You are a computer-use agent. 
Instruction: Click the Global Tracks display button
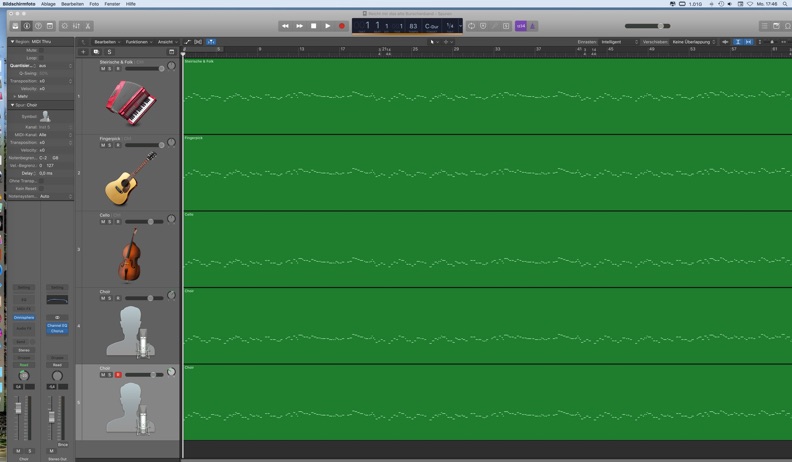[x=171, y=52]
